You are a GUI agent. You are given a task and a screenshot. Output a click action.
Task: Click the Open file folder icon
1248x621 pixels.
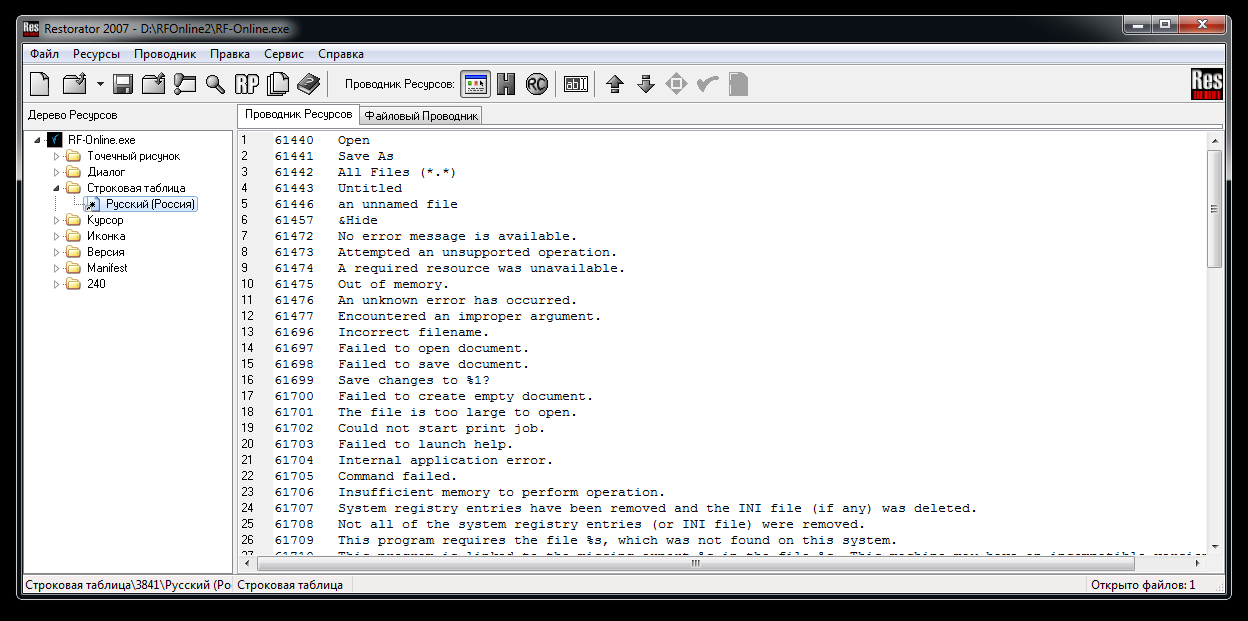click(75, 84)
